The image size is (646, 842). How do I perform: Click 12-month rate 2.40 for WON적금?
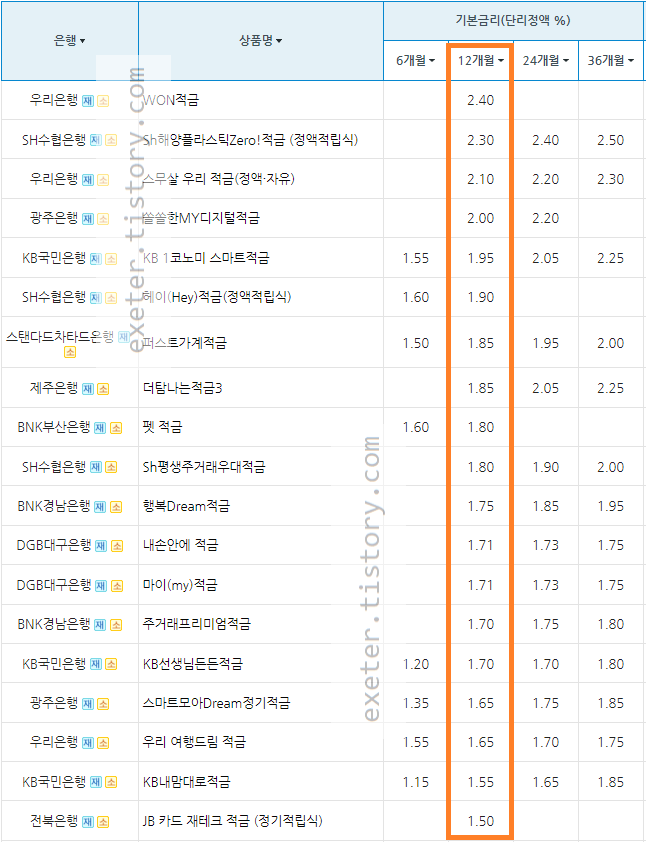[481, 100]
